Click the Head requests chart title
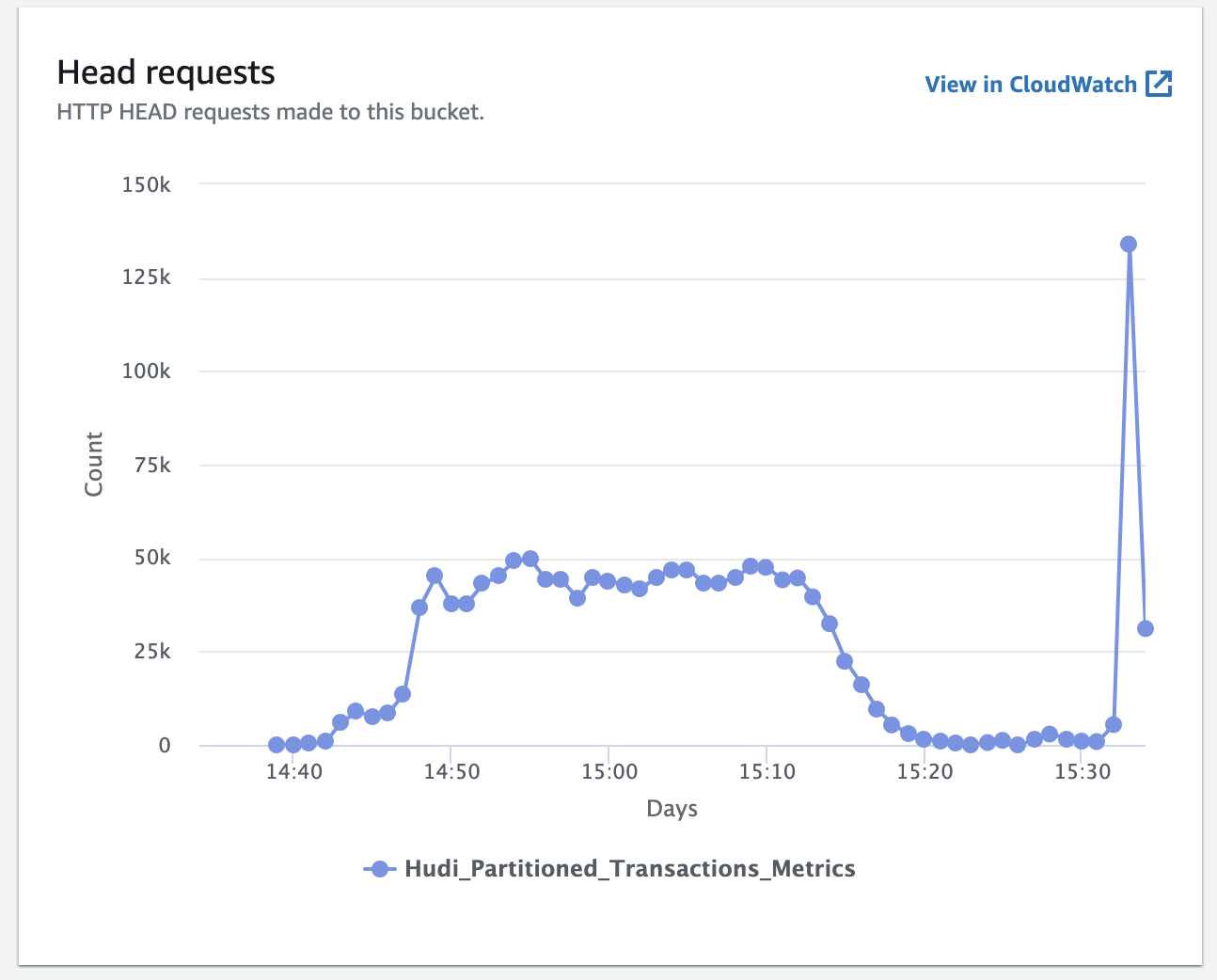Image resolution: width=1217 pixels, height=980 pixels. (166, 72)
